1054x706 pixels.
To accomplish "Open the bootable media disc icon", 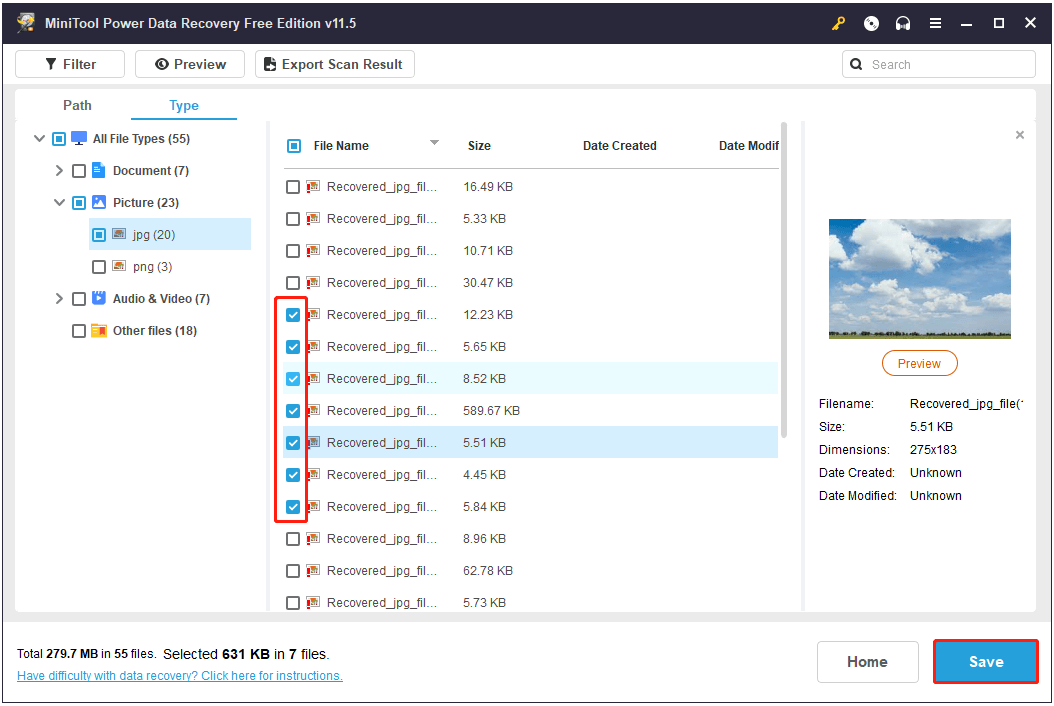I will click(871, 23).
